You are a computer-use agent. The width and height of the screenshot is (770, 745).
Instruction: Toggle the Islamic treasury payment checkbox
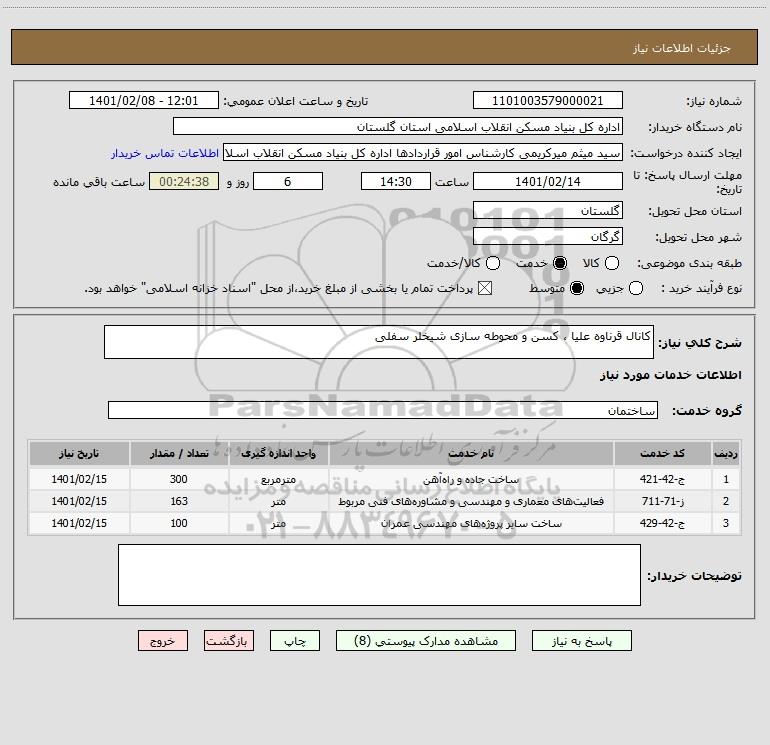pos(485,288)
